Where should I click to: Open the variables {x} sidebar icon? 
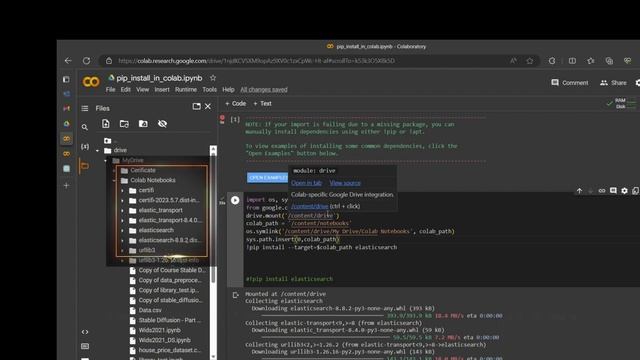[x=84, y=147]
